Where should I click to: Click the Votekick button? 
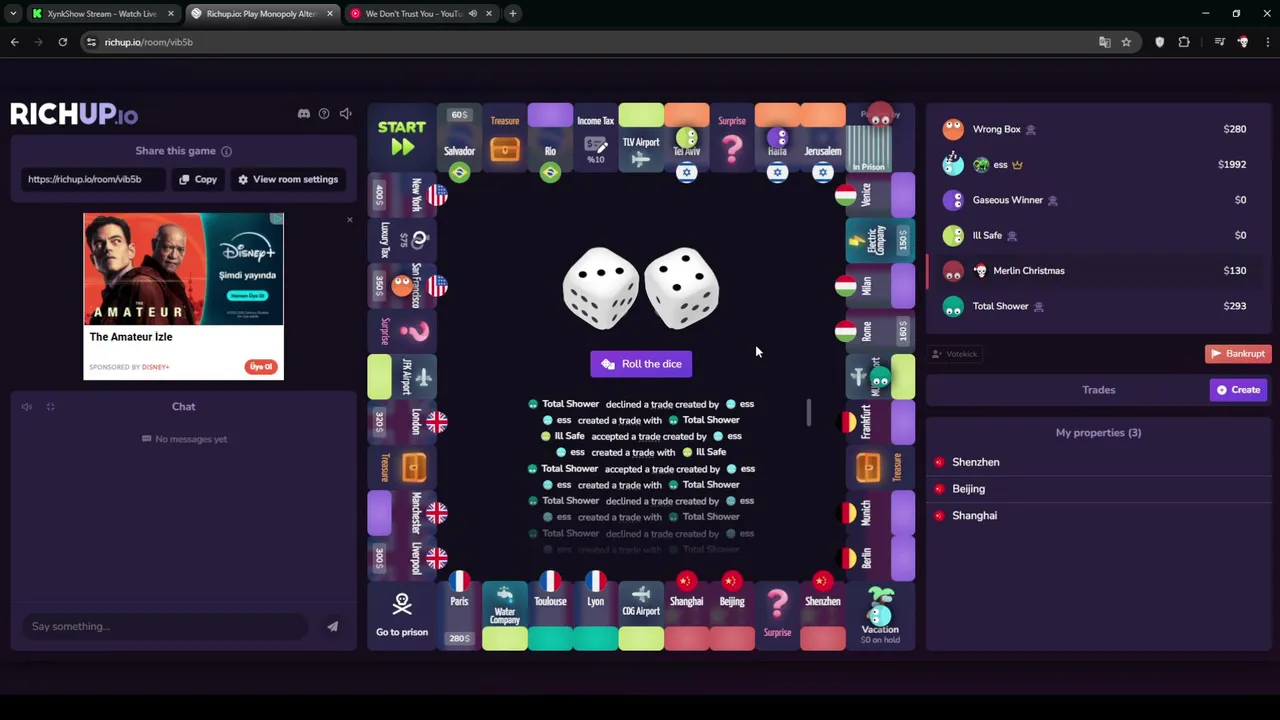click(x=954, y=354)
